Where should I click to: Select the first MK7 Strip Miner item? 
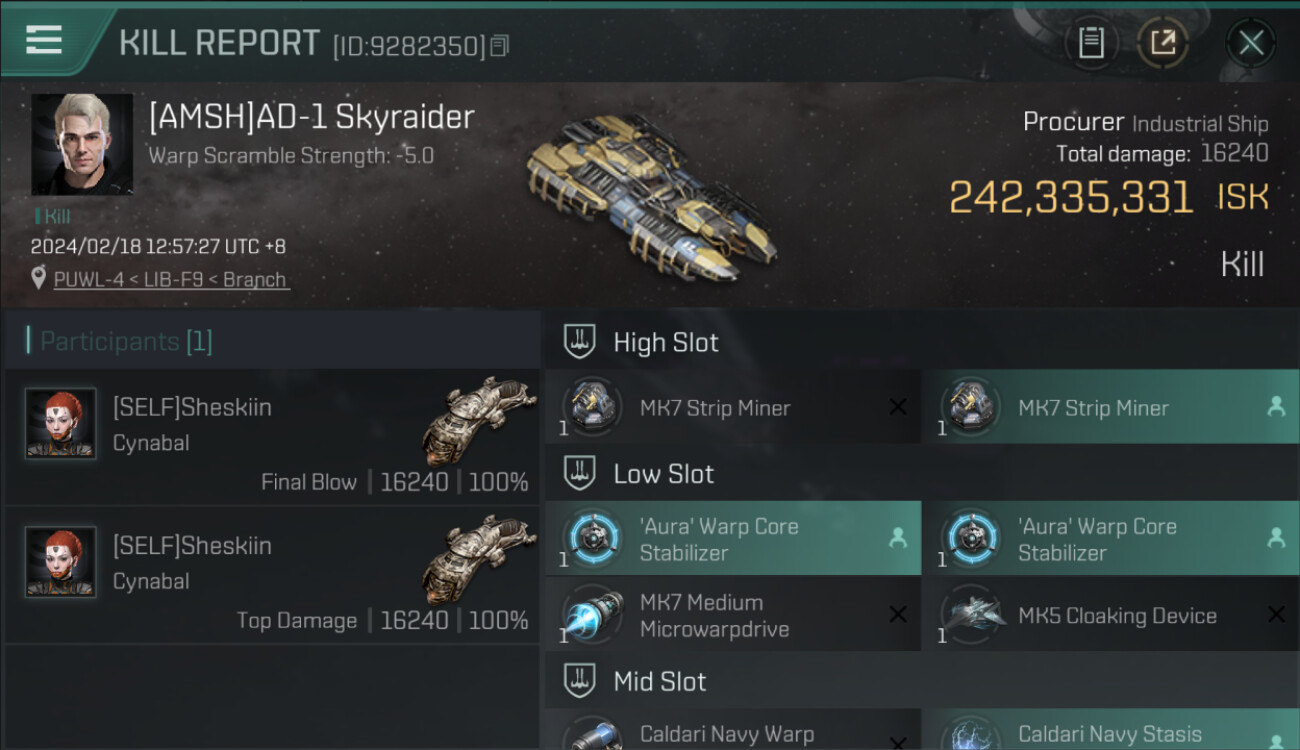click(732, 407)
